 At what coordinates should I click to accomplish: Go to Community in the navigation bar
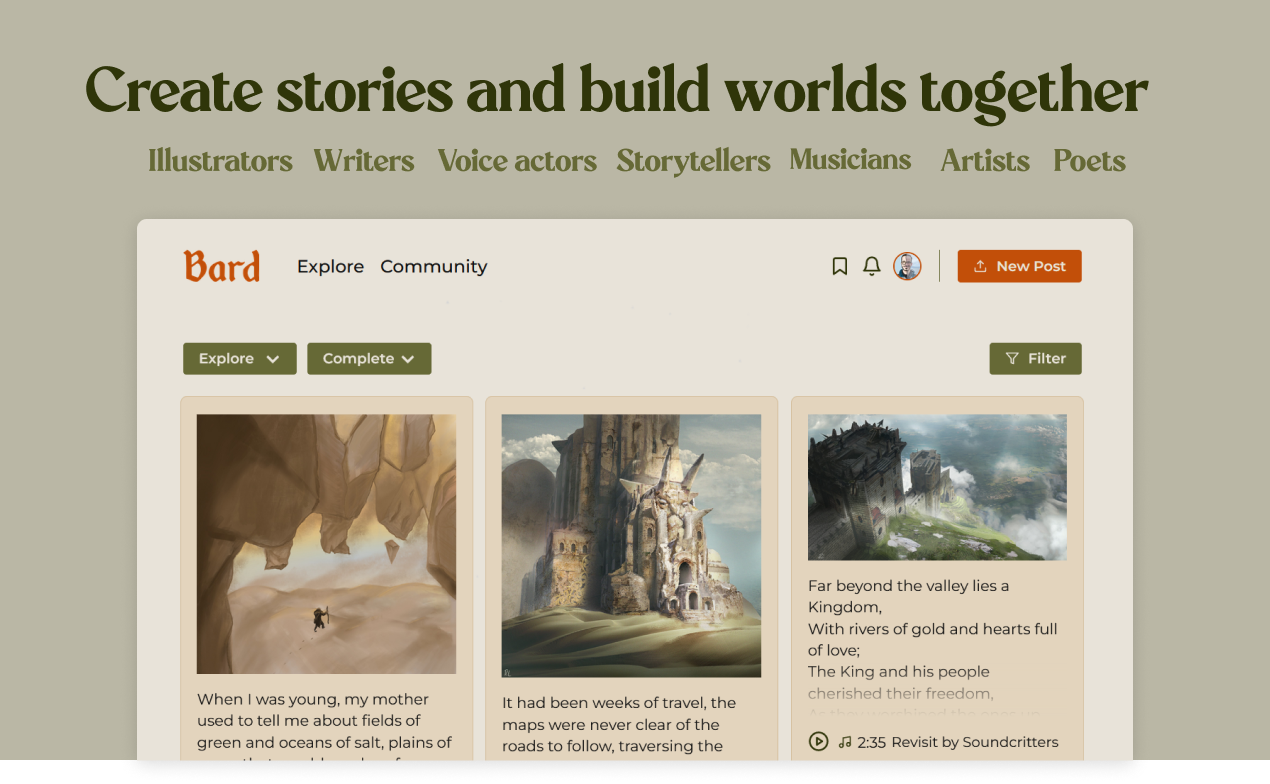434,266
